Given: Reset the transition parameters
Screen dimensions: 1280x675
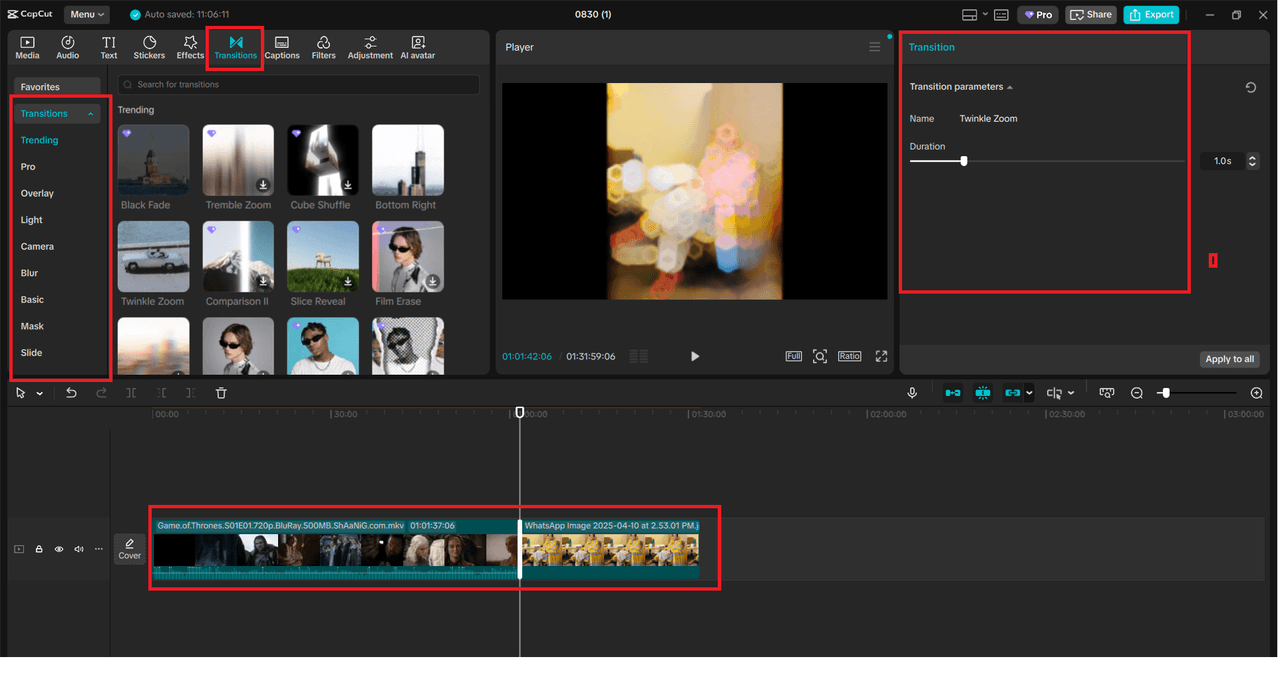Looking at the screenshot, I should click(1251, 87).
